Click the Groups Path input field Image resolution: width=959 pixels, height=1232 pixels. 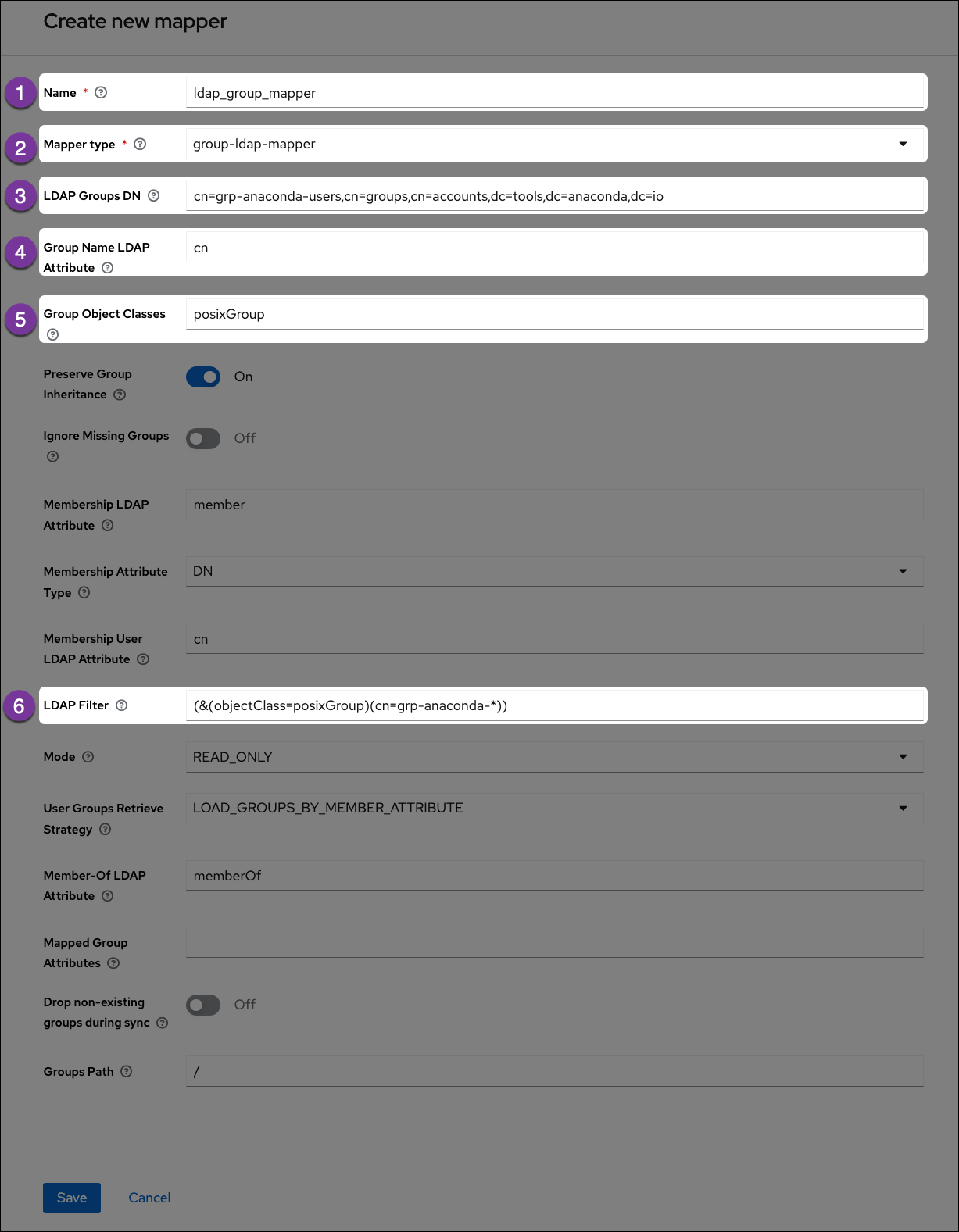(554, 1071)
